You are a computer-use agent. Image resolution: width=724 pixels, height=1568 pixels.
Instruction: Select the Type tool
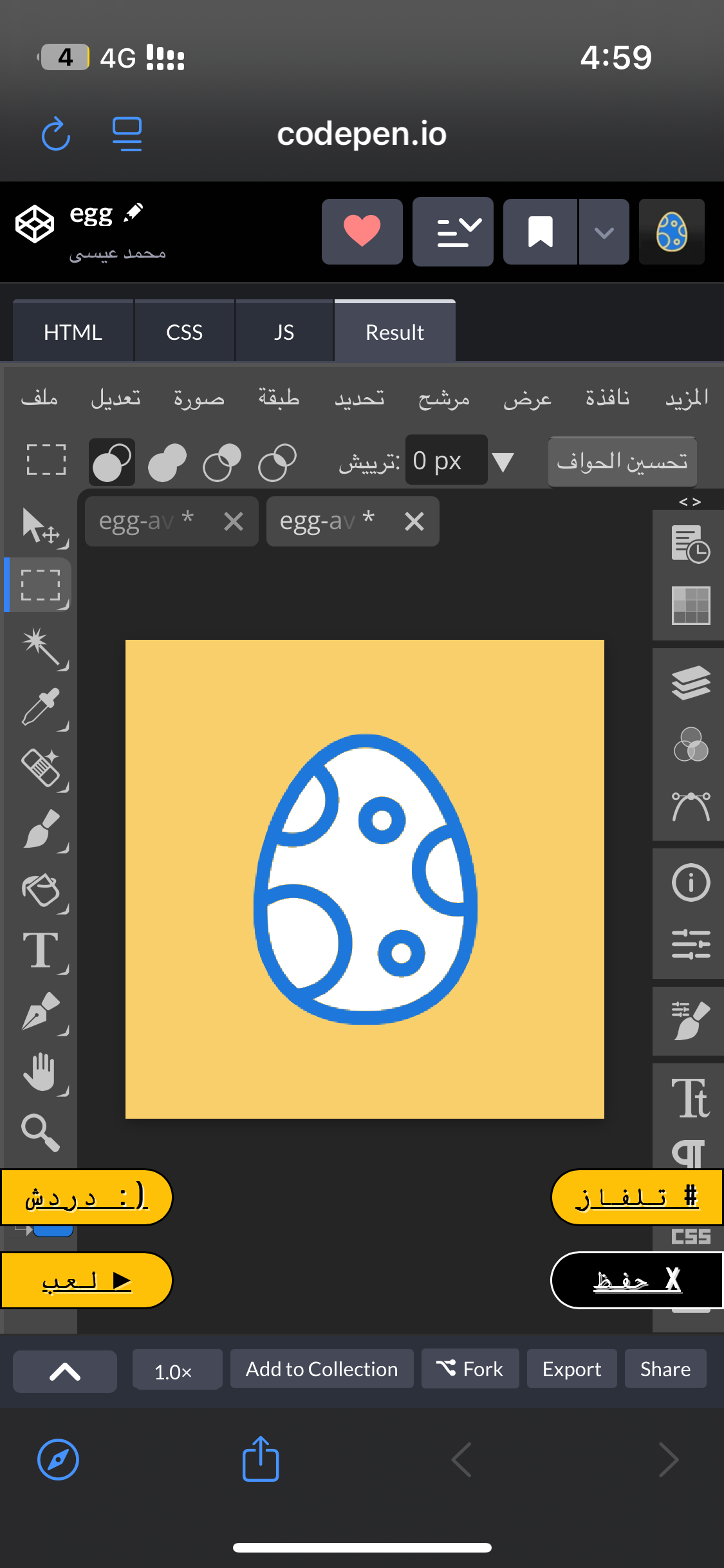point(41,951)
